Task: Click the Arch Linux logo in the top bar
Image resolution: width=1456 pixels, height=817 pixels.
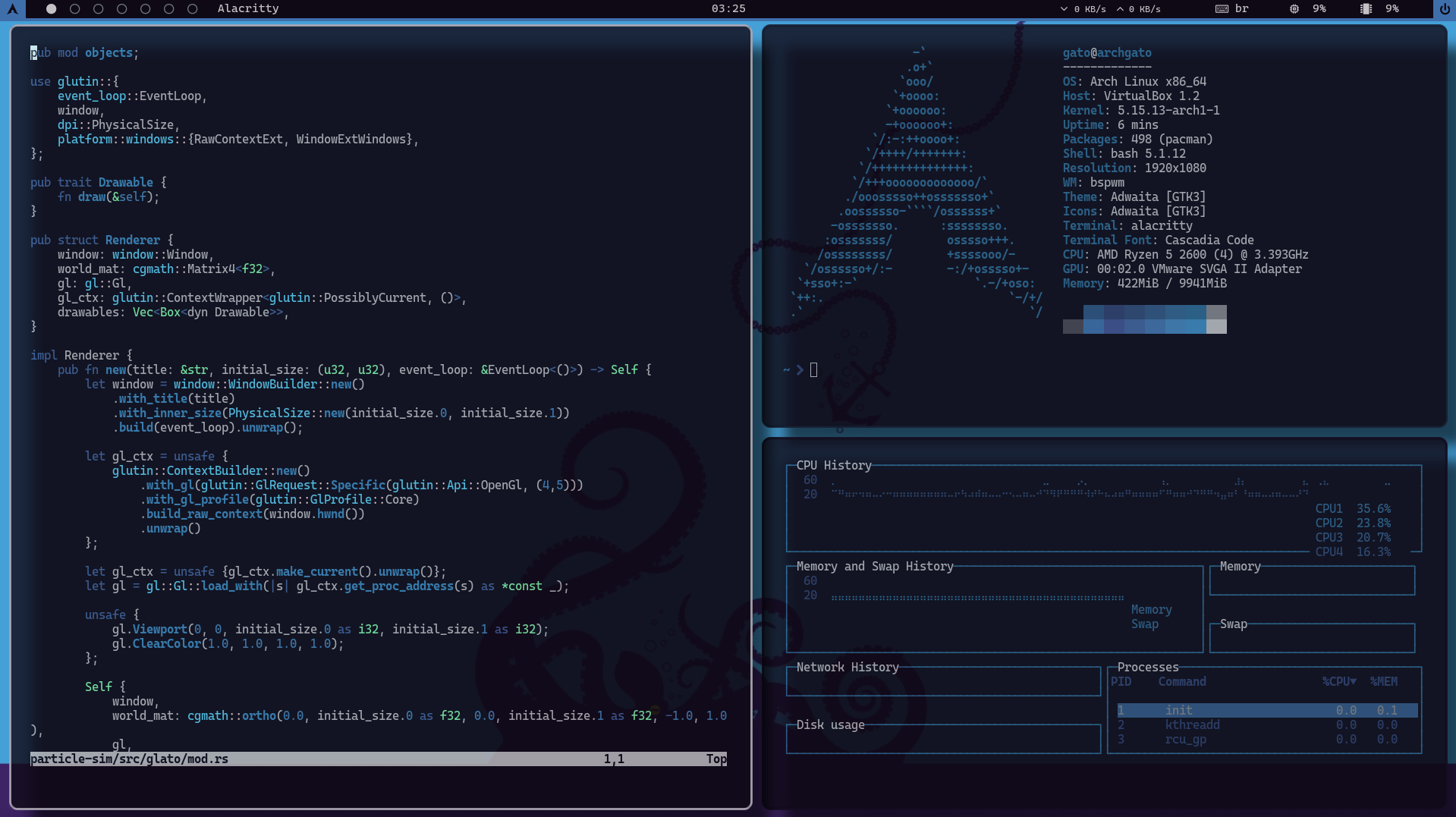Action: pos(12,9)
